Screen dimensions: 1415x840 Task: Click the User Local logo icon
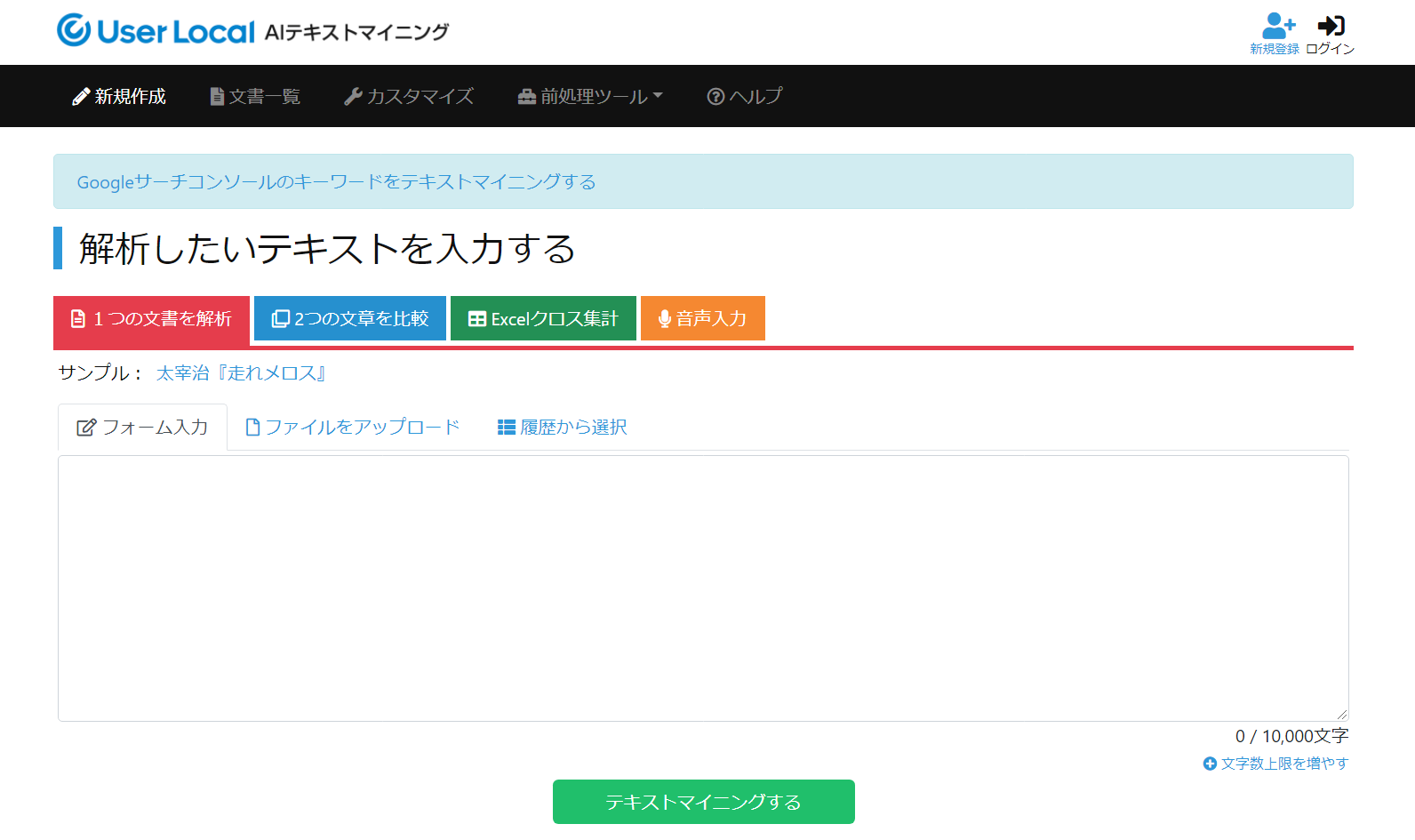click(74, 30)
